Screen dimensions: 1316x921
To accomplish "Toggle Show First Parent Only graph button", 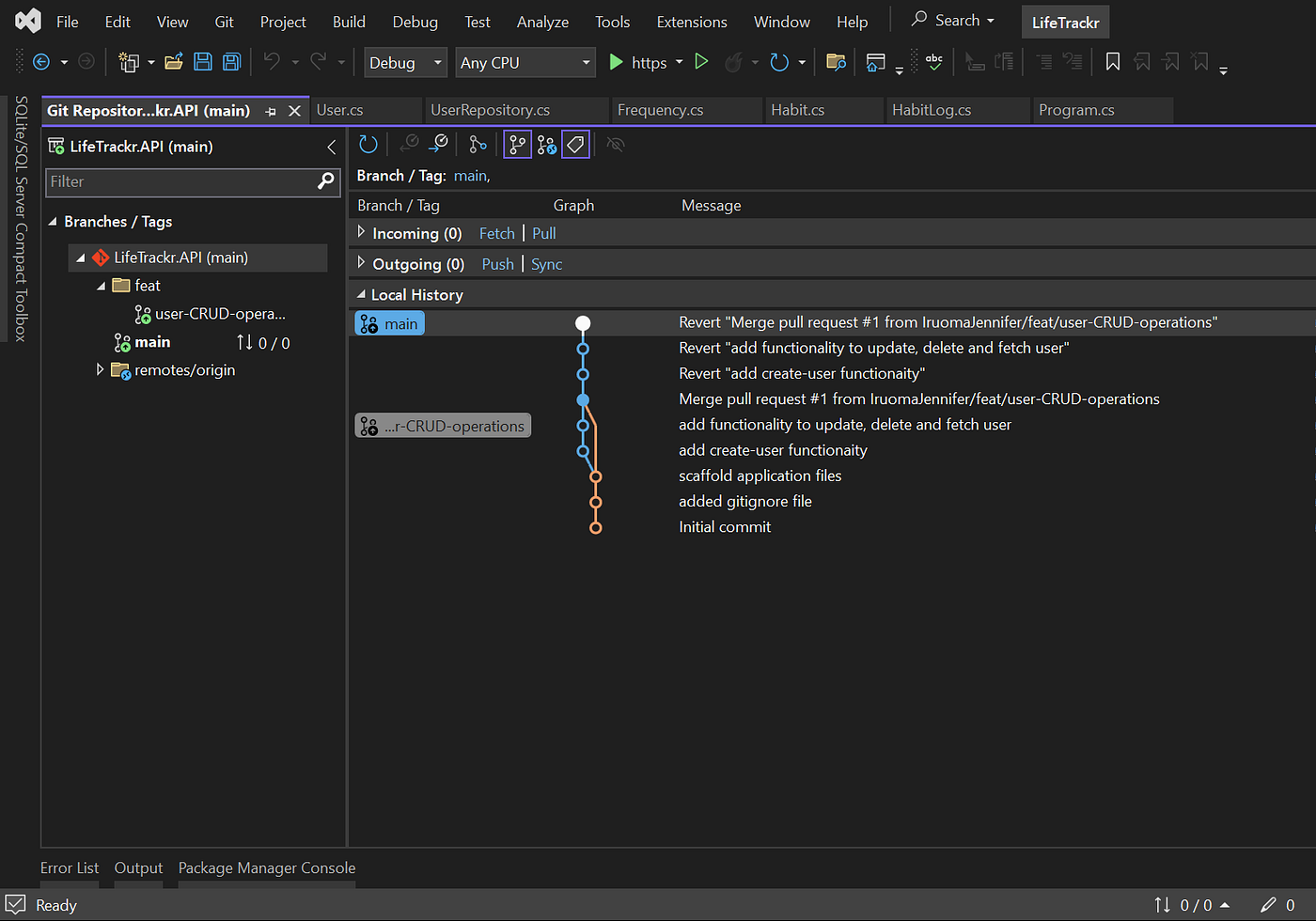I will pyautogui.click(x=478, y=144).
